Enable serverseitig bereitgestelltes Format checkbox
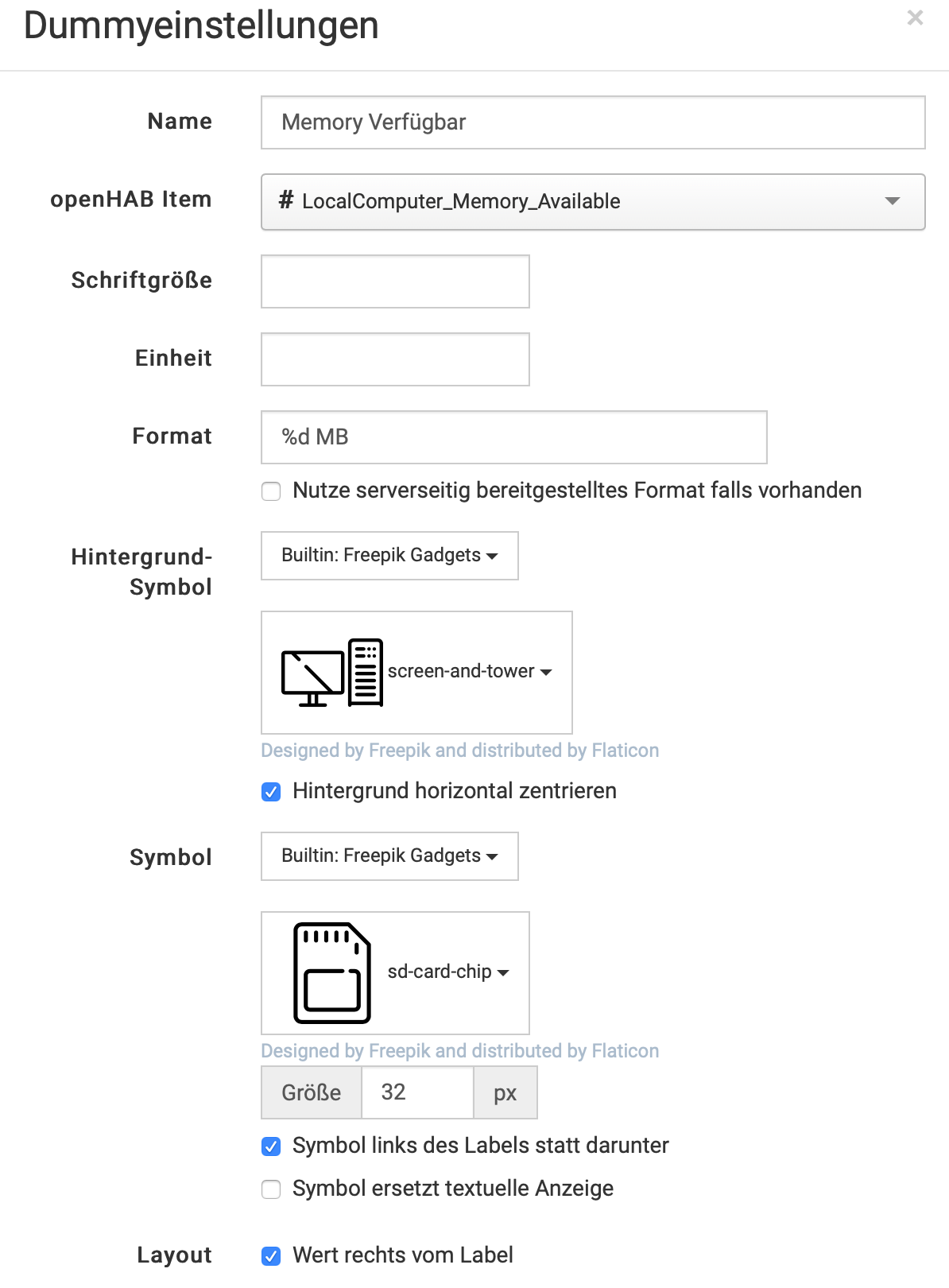The width and height of the screenshot is (949, 1288). click(x=272, y=491)
